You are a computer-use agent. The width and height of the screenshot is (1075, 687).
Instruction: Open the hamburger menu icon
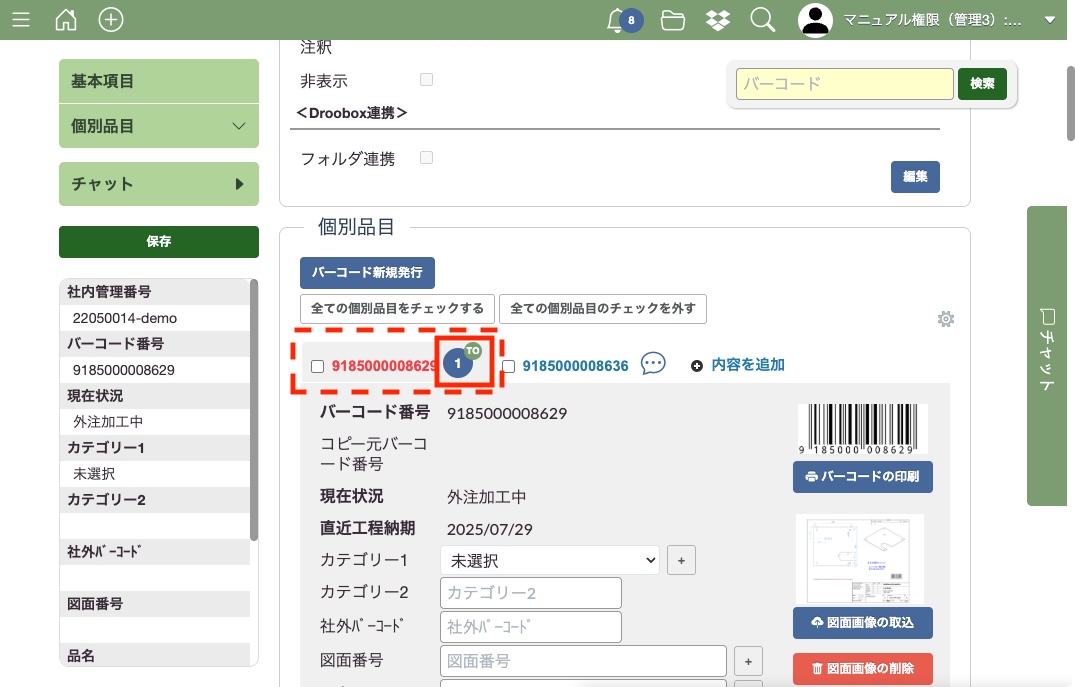pos(21,20)
